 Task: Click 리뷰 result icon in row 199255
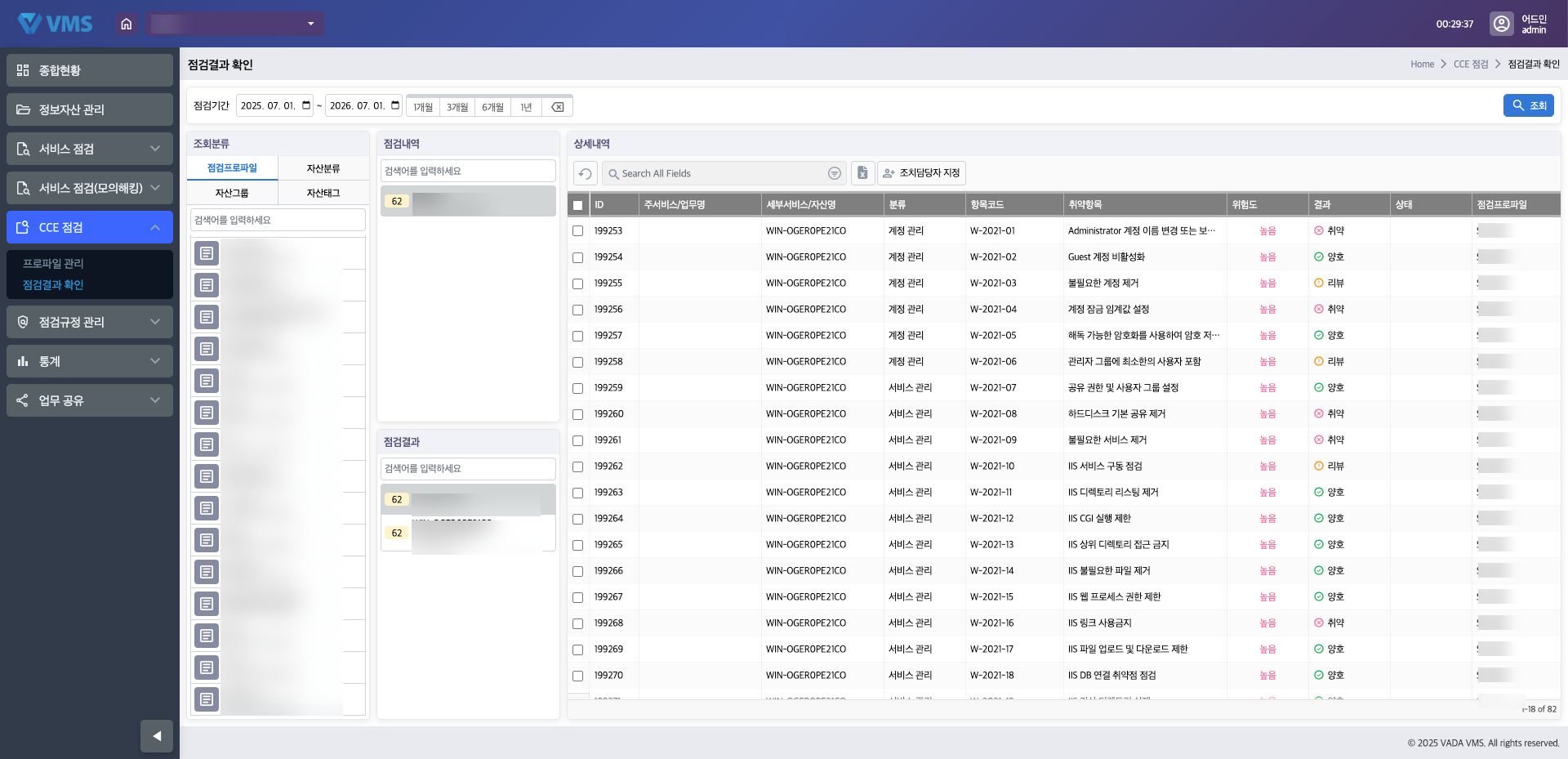tap(1319, 283)
